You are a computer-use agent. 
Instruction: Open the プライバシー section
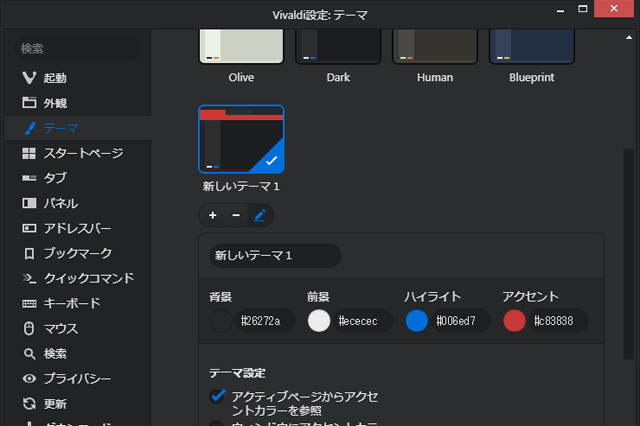[78, 379]
